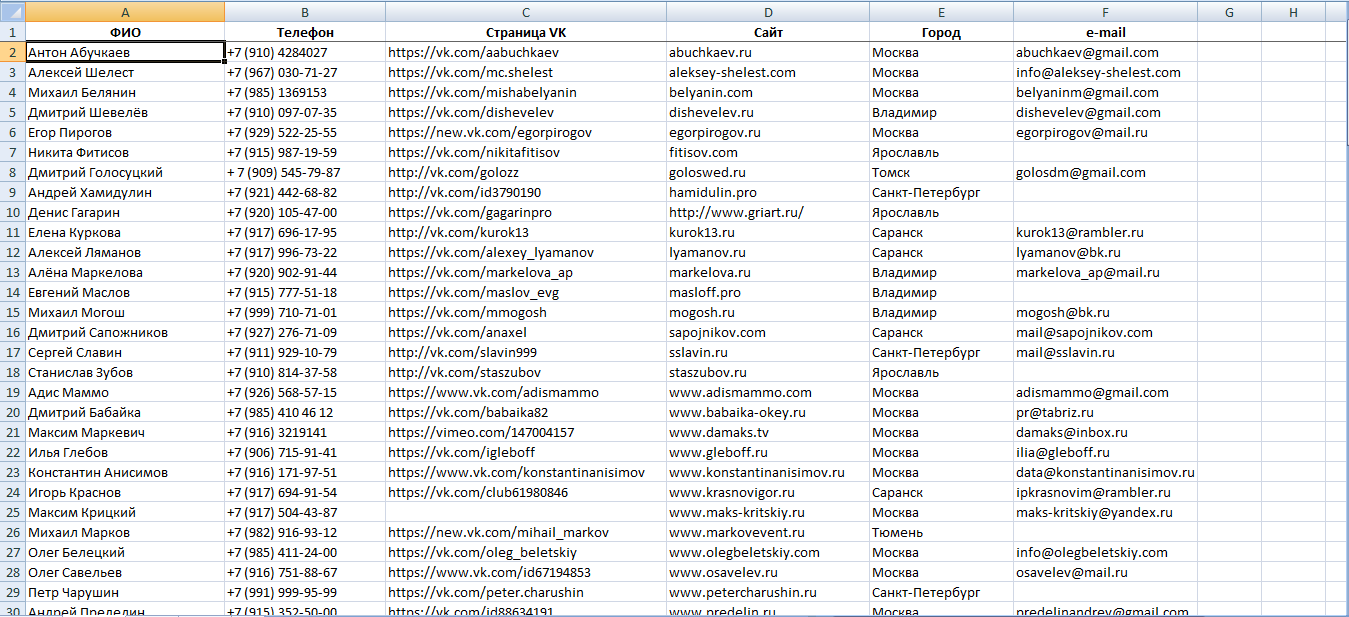The height and width of the screenshot is (617, 1349).
Task: Select cell https://vk.com/aabuchkaev
Action: pyautogui.click(x=525, y=52)
